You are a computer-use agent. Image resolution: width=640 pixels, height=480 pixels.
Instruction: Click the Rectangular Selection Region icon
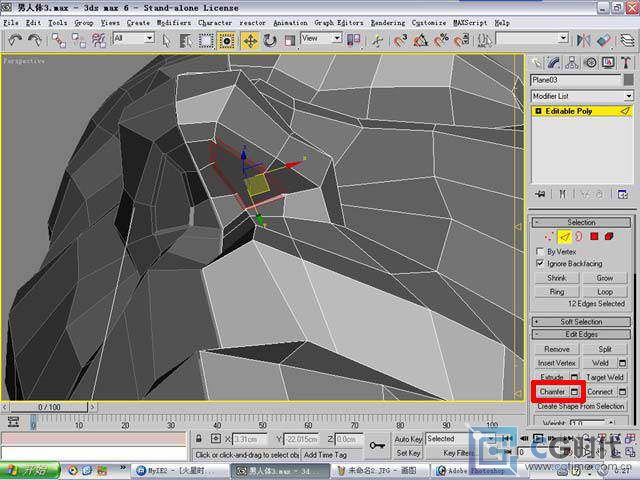click(206, 40)
